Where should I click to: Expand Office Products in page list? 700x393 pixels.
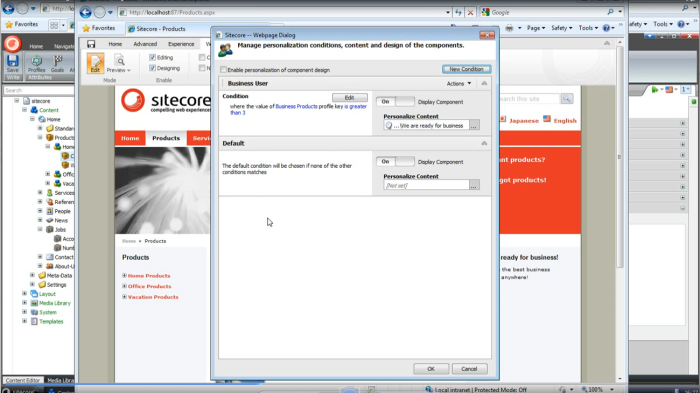click(125, 286)
